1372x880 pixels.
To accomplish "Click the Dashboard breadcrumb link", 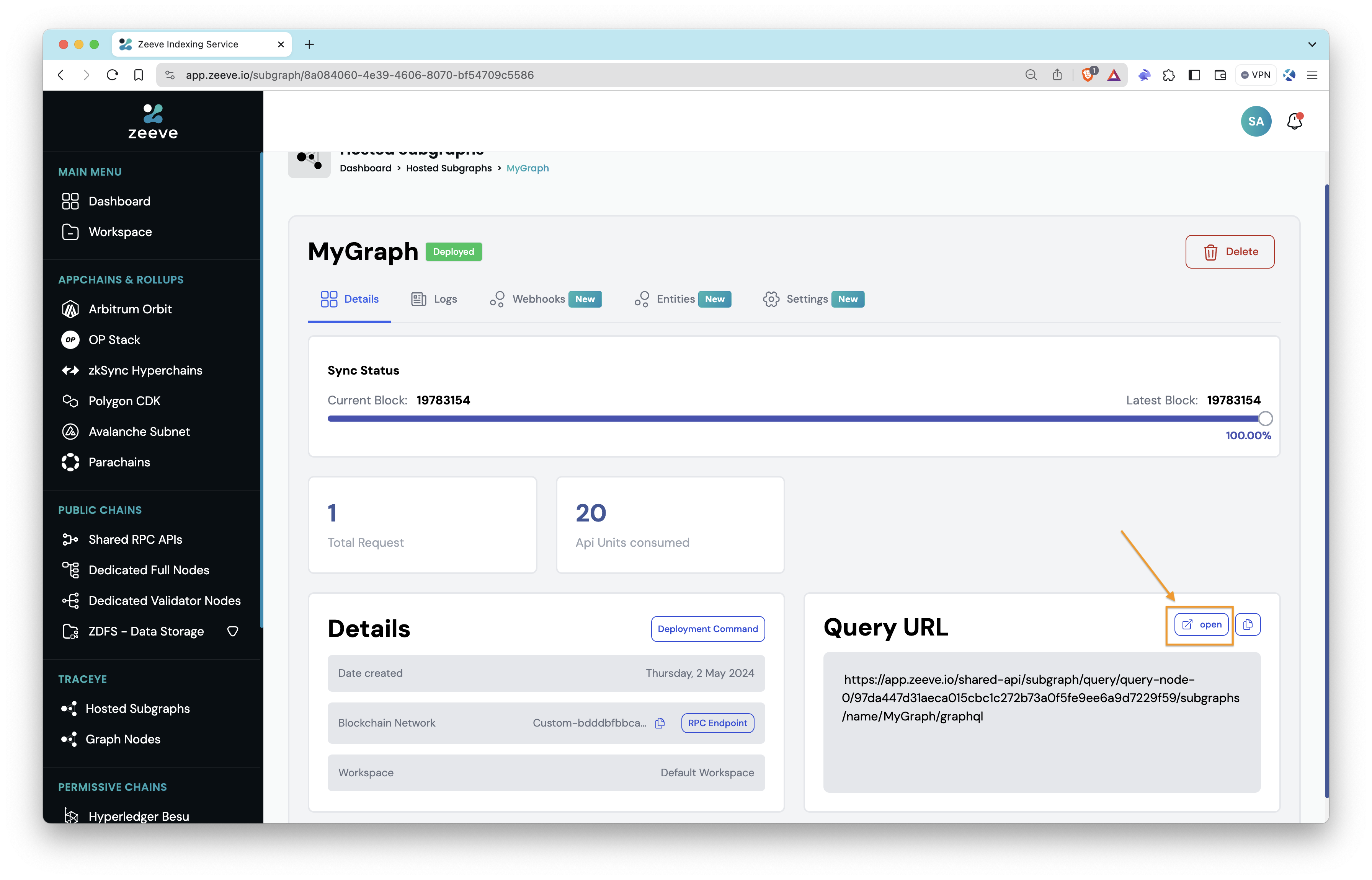I will tap(365, 168).
